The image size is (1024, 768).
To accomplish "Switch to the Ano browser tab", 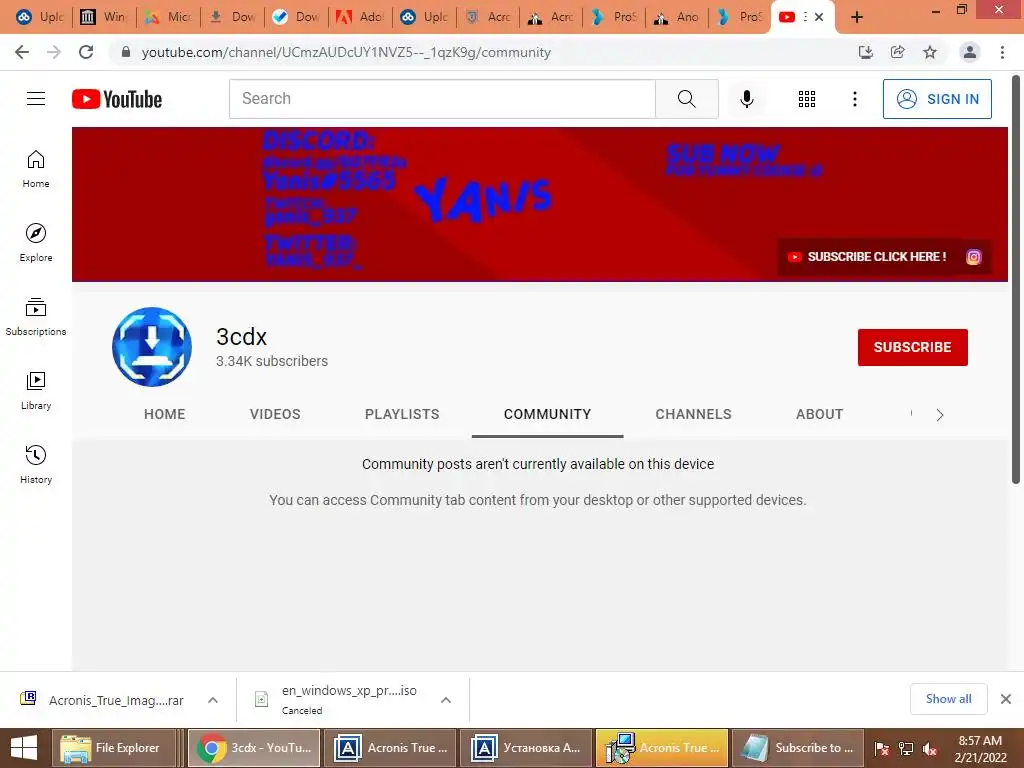I will pos(677,17).
